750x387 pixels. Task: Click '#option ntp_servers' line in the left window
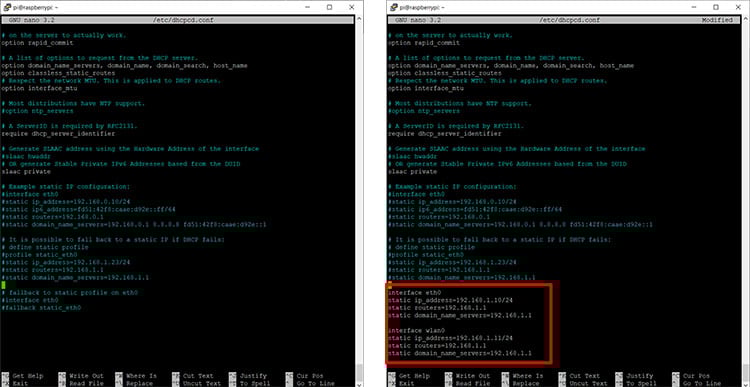click(37, 111)
